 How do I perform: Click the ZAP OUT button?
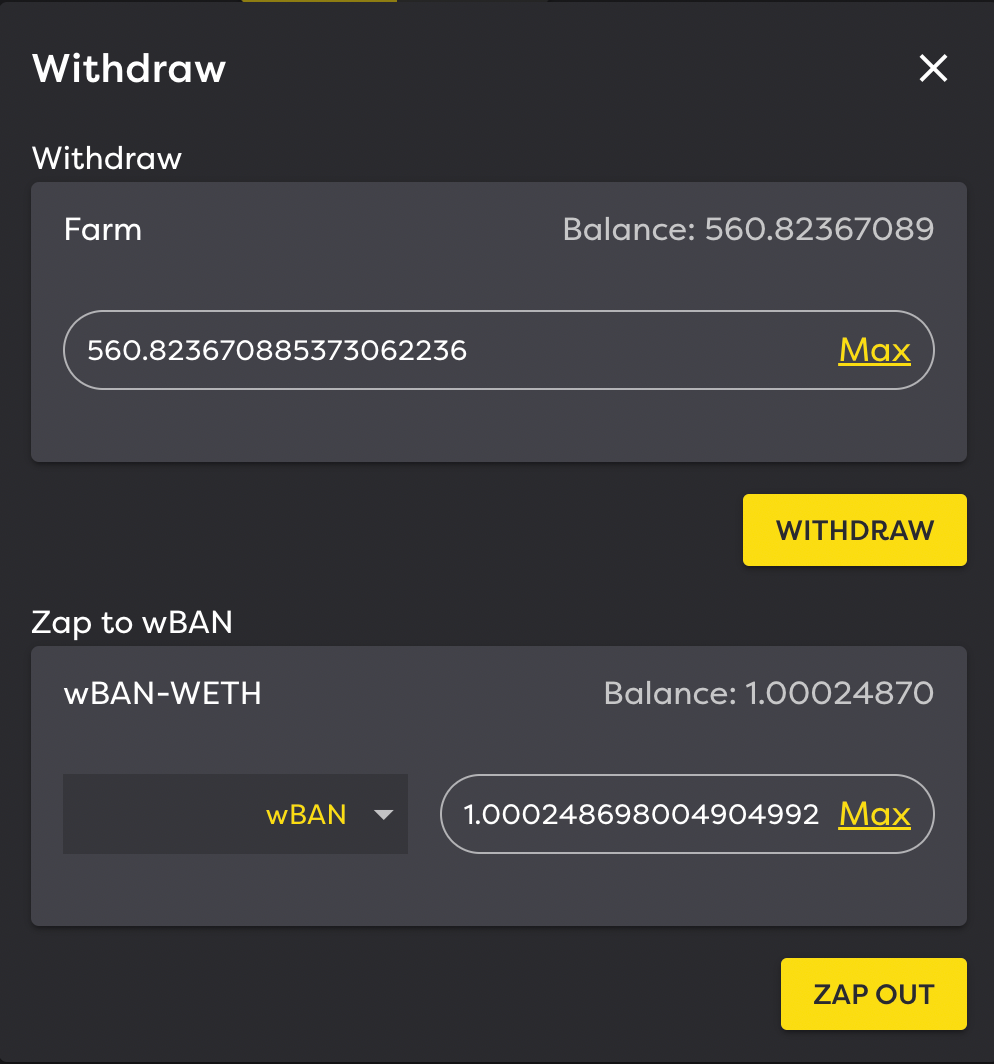pyautogui.click(x=874, y=994)
